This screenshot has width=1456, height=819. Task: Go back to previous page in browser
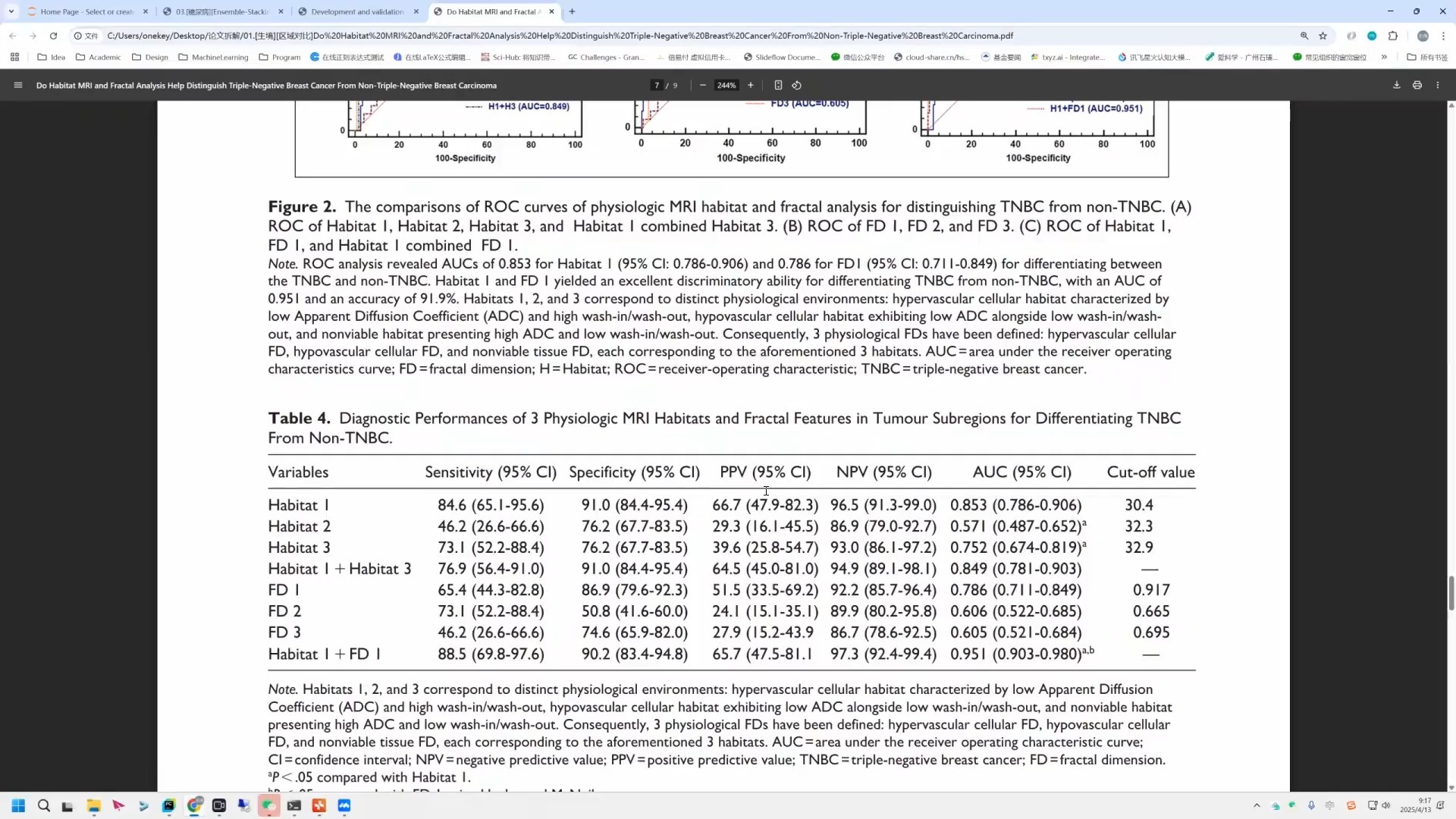[x=13, y=36]
